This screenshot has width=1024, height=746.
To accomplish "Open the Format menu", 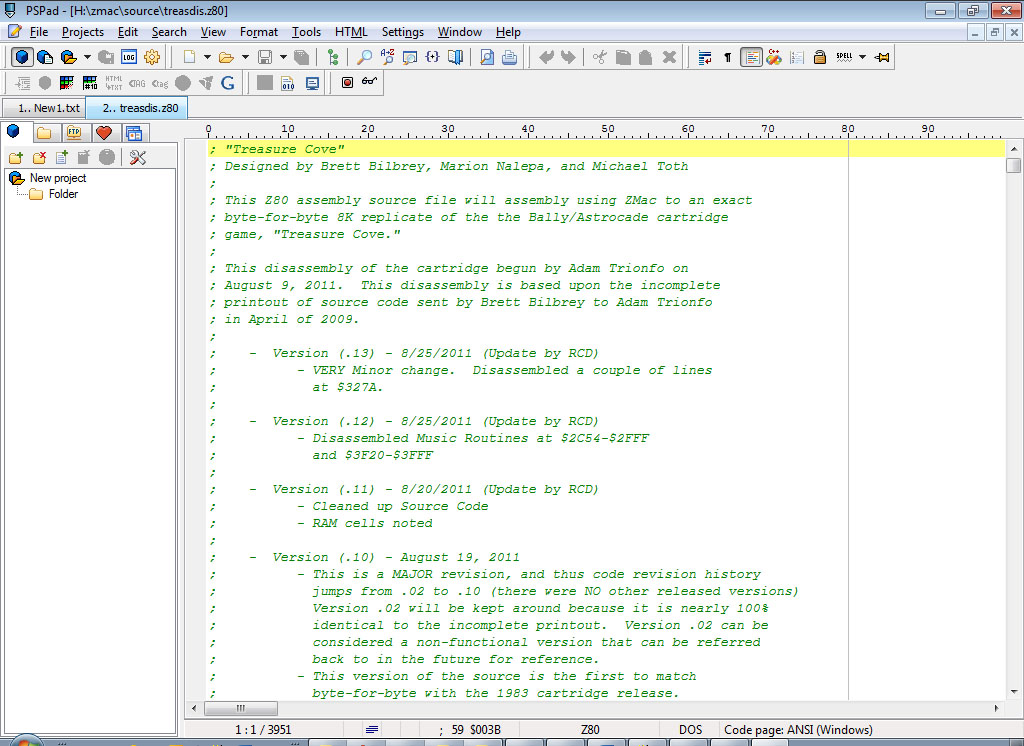I will click(x=259, y=32).
